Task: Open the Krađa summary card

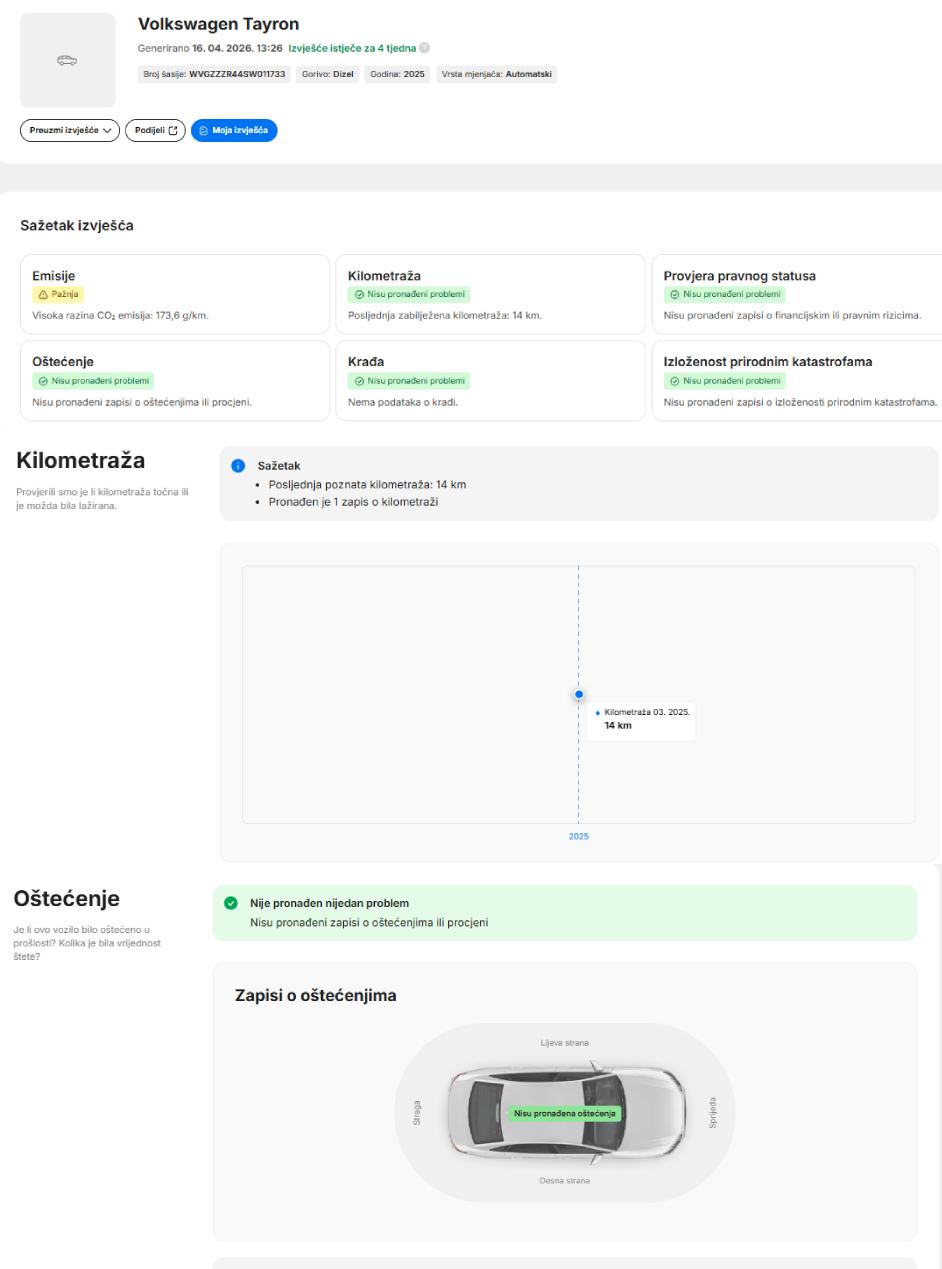Action: tap(490, 380)
